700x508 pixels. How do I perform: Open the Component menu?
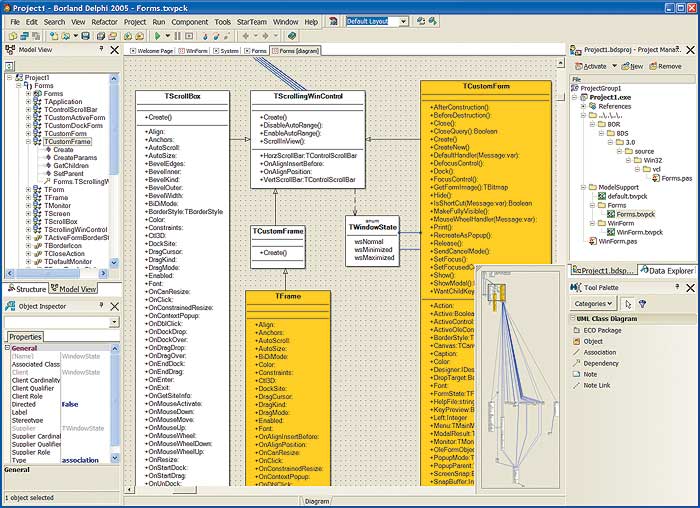pos(190,22)
